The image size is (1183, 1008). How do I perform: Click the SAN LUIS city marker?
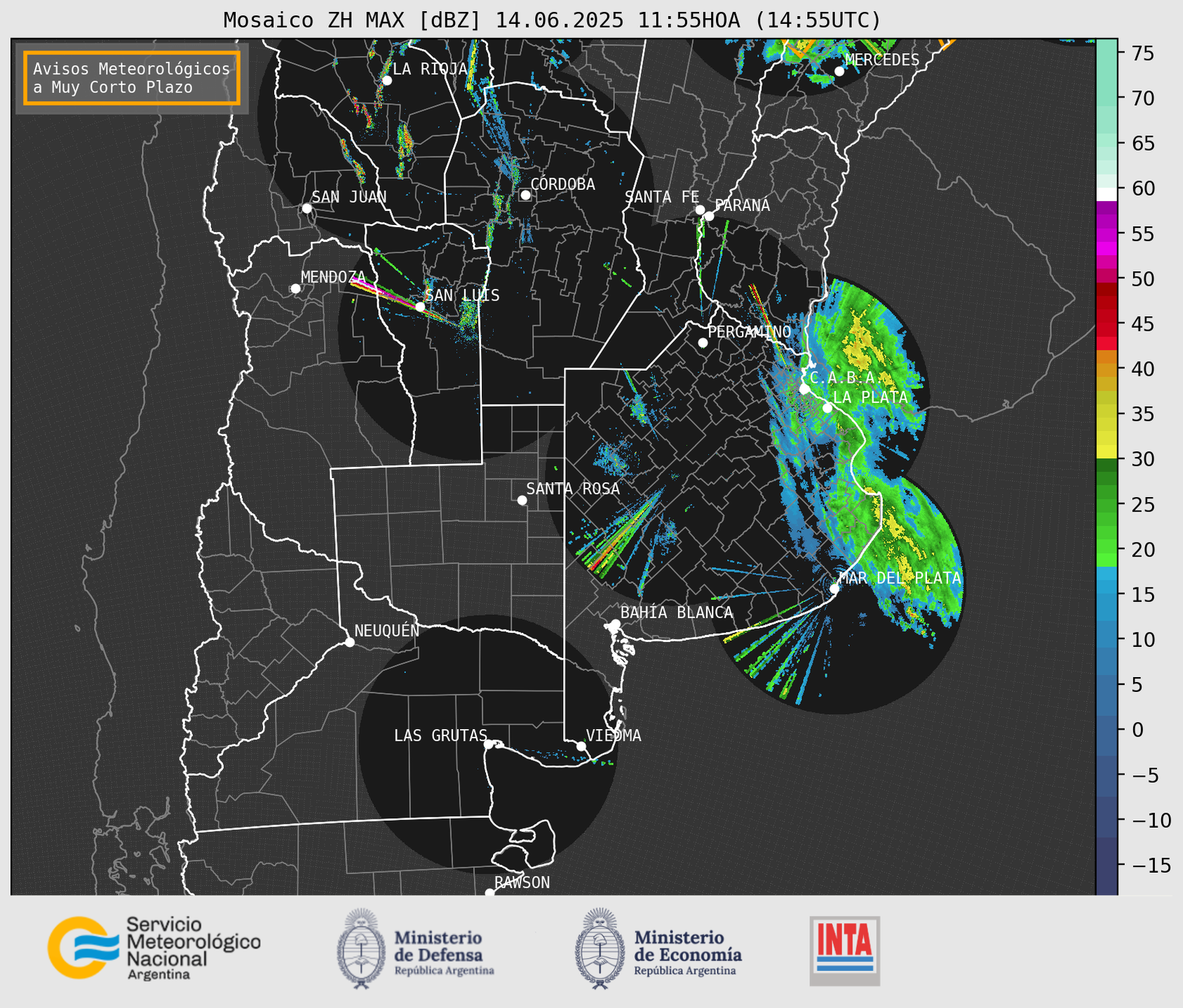click(420, 307)
